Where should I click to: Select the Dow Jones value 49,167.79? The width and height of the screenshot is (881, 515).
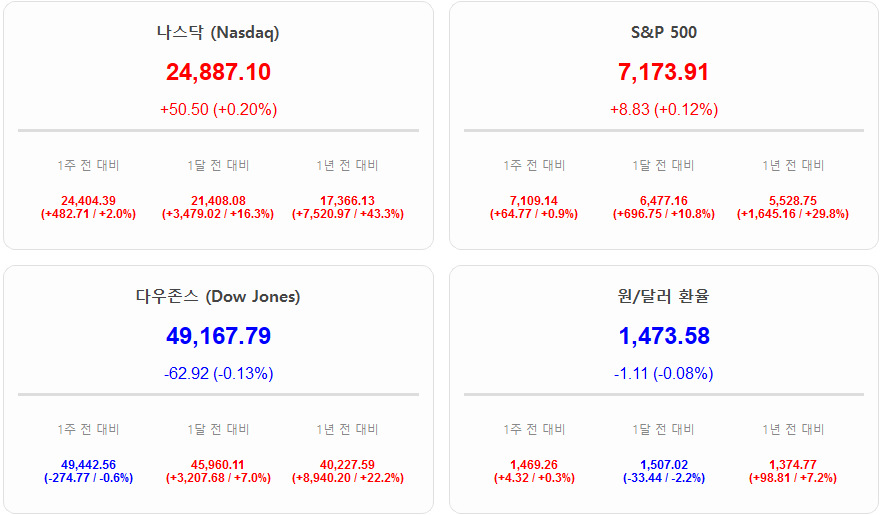[x=218, y=336]
